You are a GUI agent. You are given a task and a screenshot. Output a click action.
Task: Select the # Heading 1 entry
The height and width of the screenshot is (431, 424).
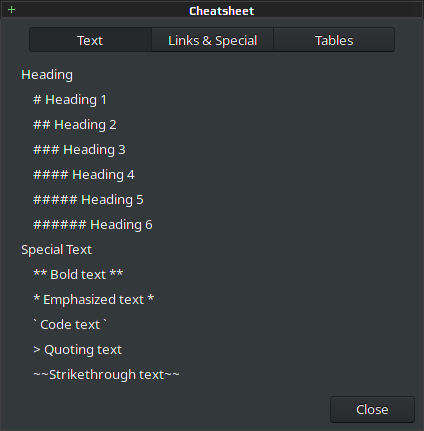[70, 100]
